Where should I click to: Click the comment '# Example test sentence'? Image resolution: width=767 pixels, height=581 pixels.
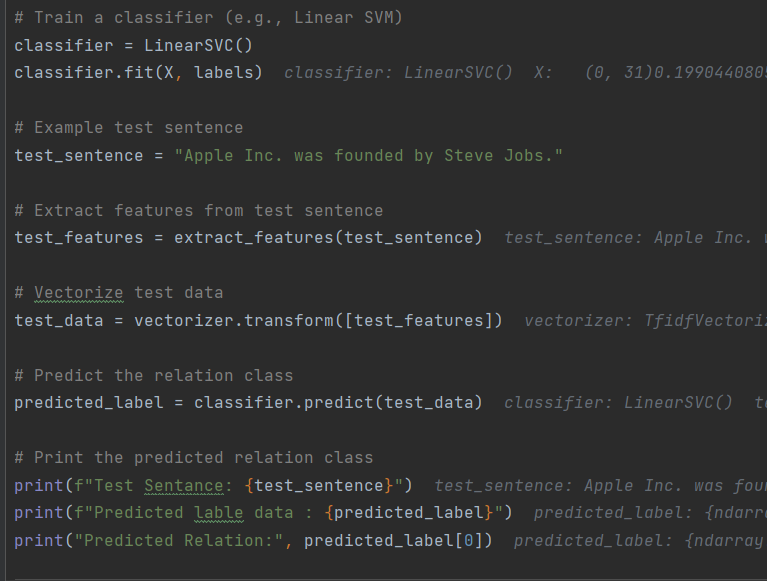[129, 128]
